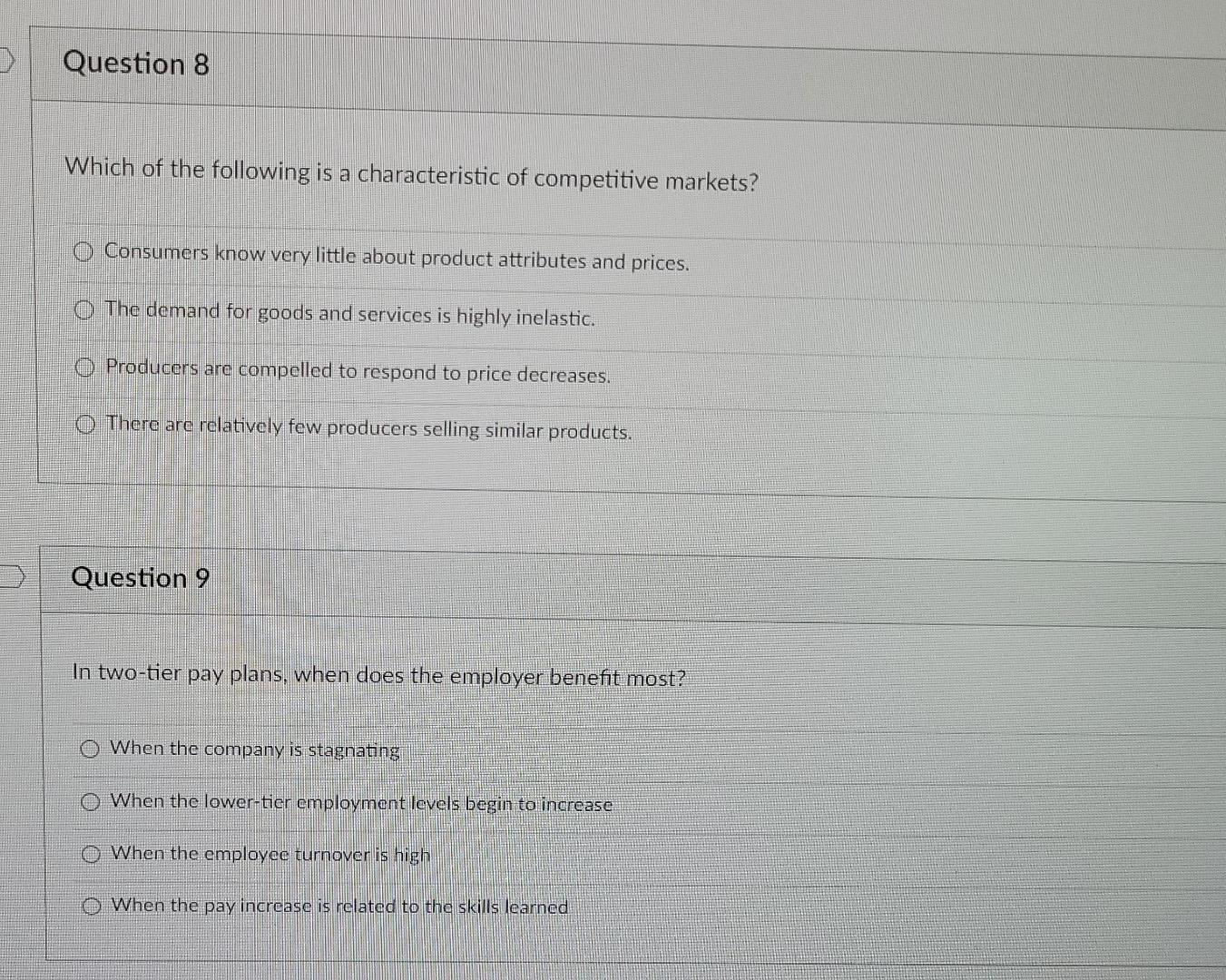Click the Question 9 header bar
The height and width of the screenshot is (980, 1226).
(544, 578)
